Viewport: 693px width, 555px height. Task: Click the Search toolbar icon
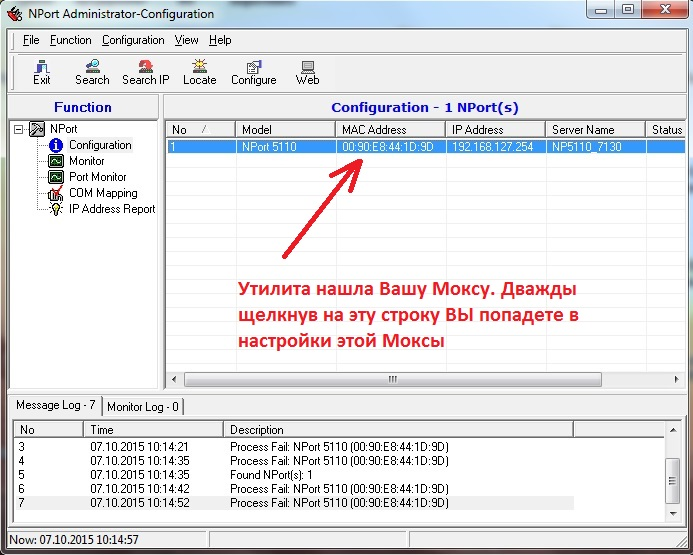click(x=92, y=72)
